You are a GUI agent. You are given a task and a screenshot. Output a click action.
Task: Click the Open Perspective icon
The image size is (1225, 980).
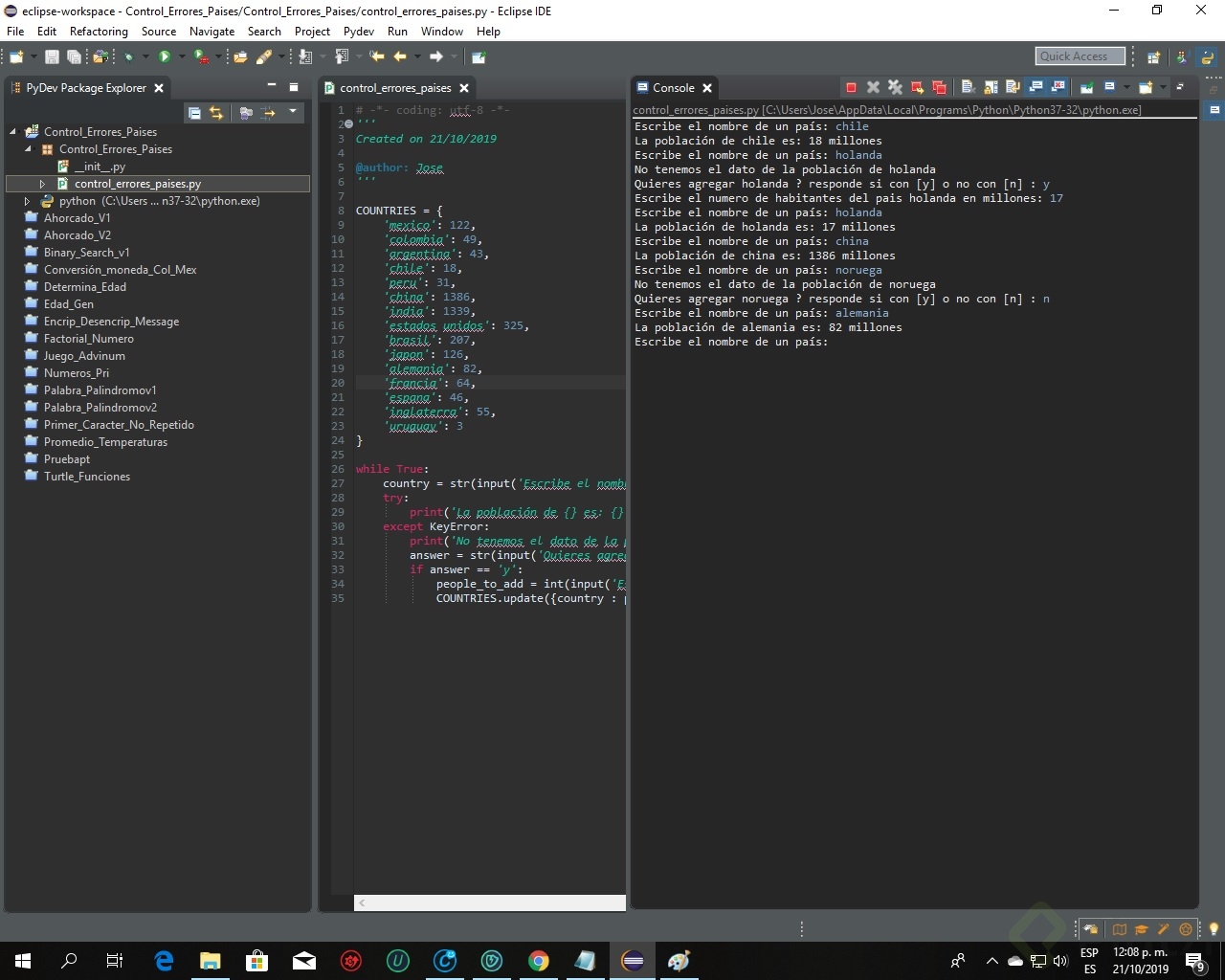click(x=1154, y=57)
